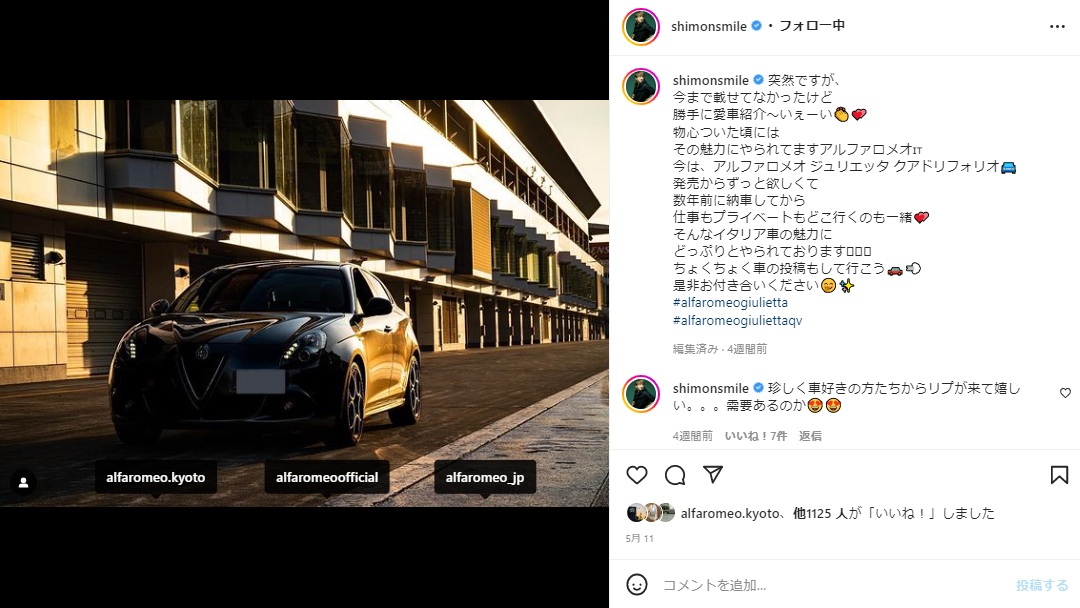
Task: Open shimonsmile header profile avatar
Action: [641, 26]
